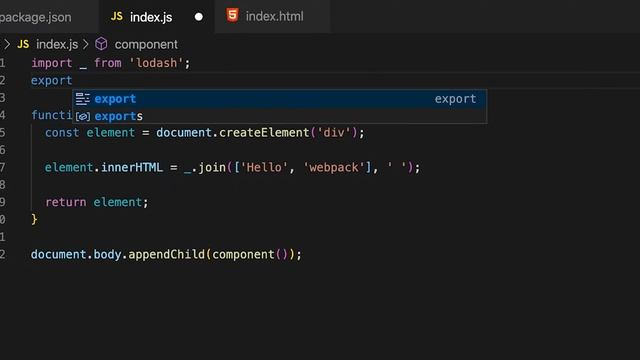This screenshot has height=360, width=640.
Task: Click 'element' after return keyword
Action: point(118,202)
